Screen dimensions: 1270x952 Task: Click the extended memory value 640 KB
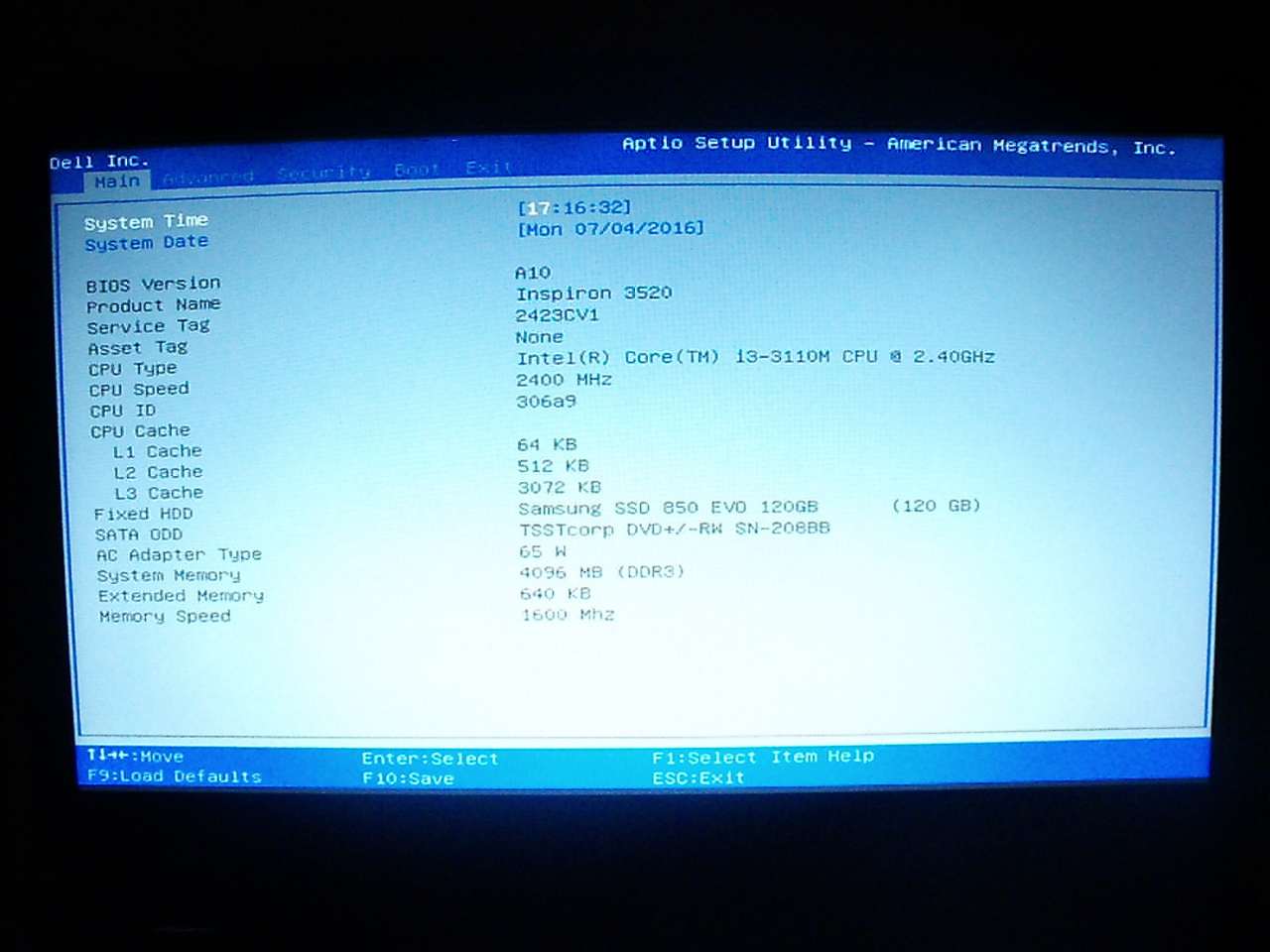pos(556,594)
